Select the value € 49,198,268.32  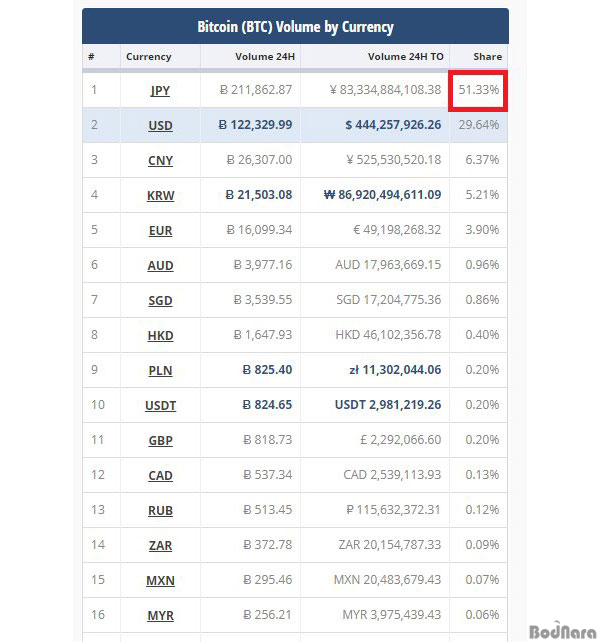397,230
